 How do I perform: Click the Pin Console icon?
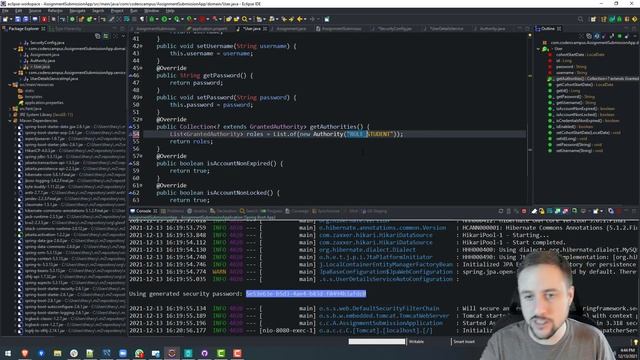click(574, 211)
